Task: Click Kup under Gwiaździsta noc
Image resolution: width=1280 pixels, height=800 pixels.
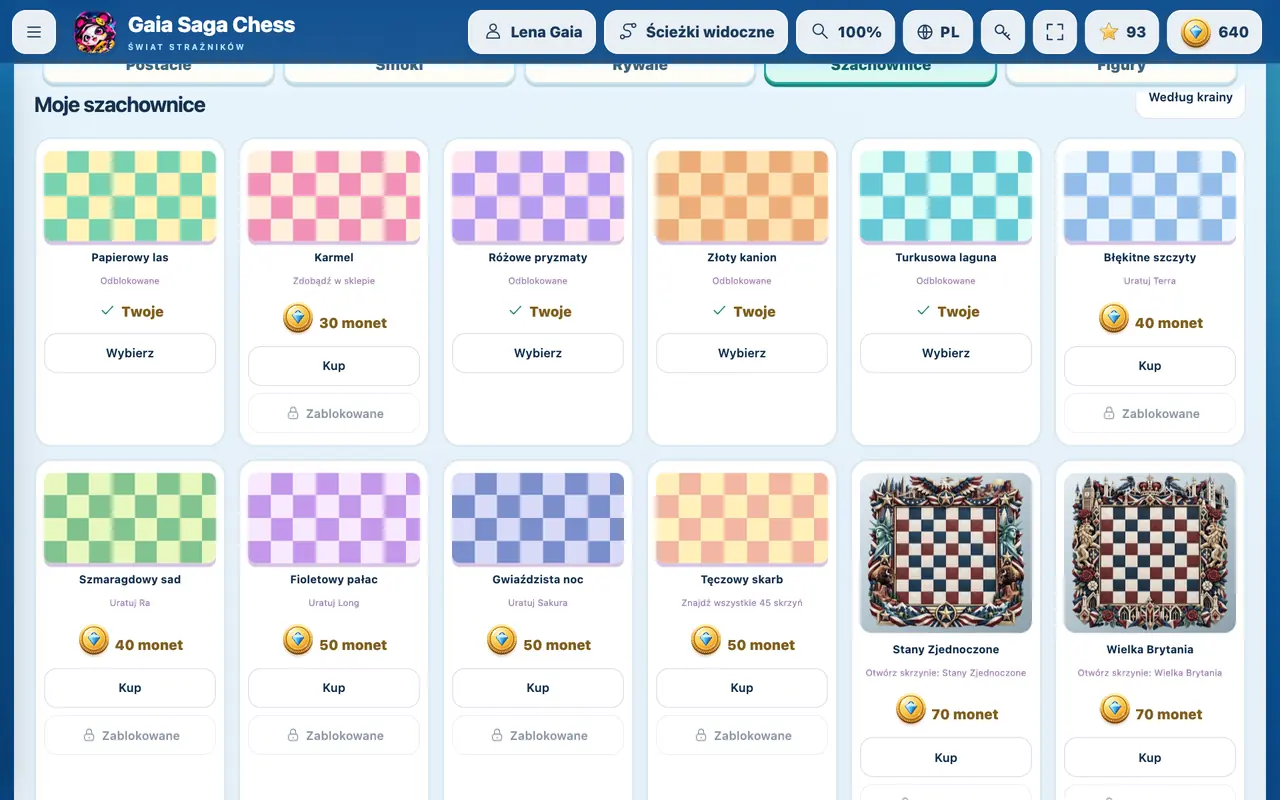Action: tap(538, 688)
